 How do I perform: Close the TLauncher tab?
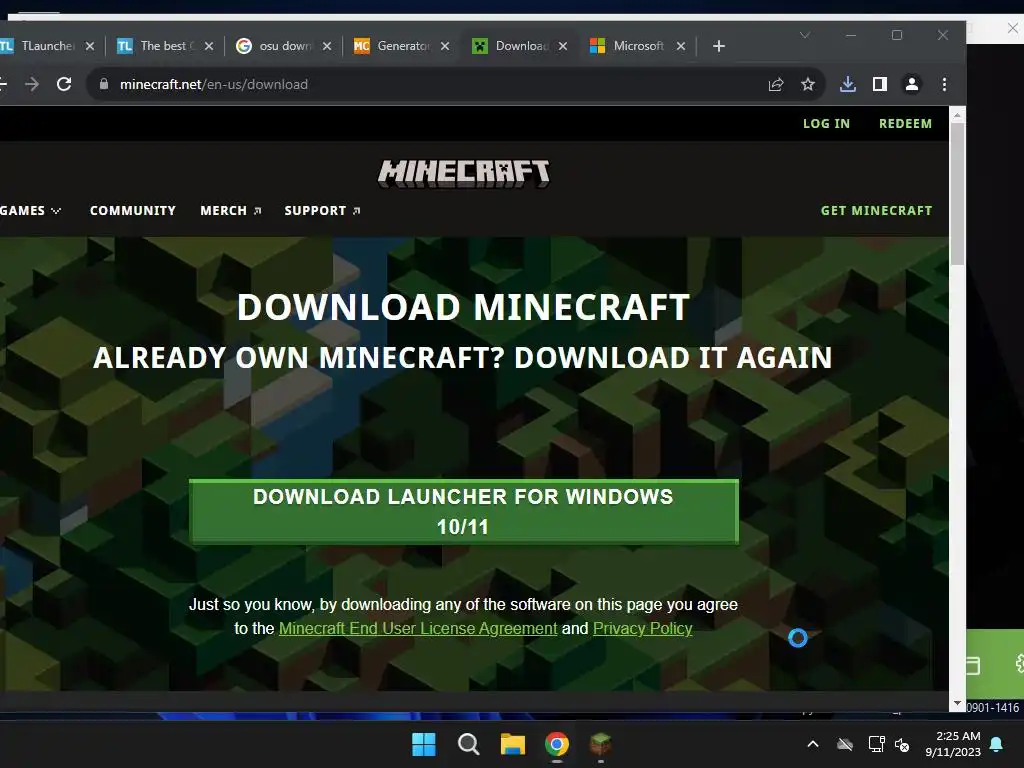point(90,46)
